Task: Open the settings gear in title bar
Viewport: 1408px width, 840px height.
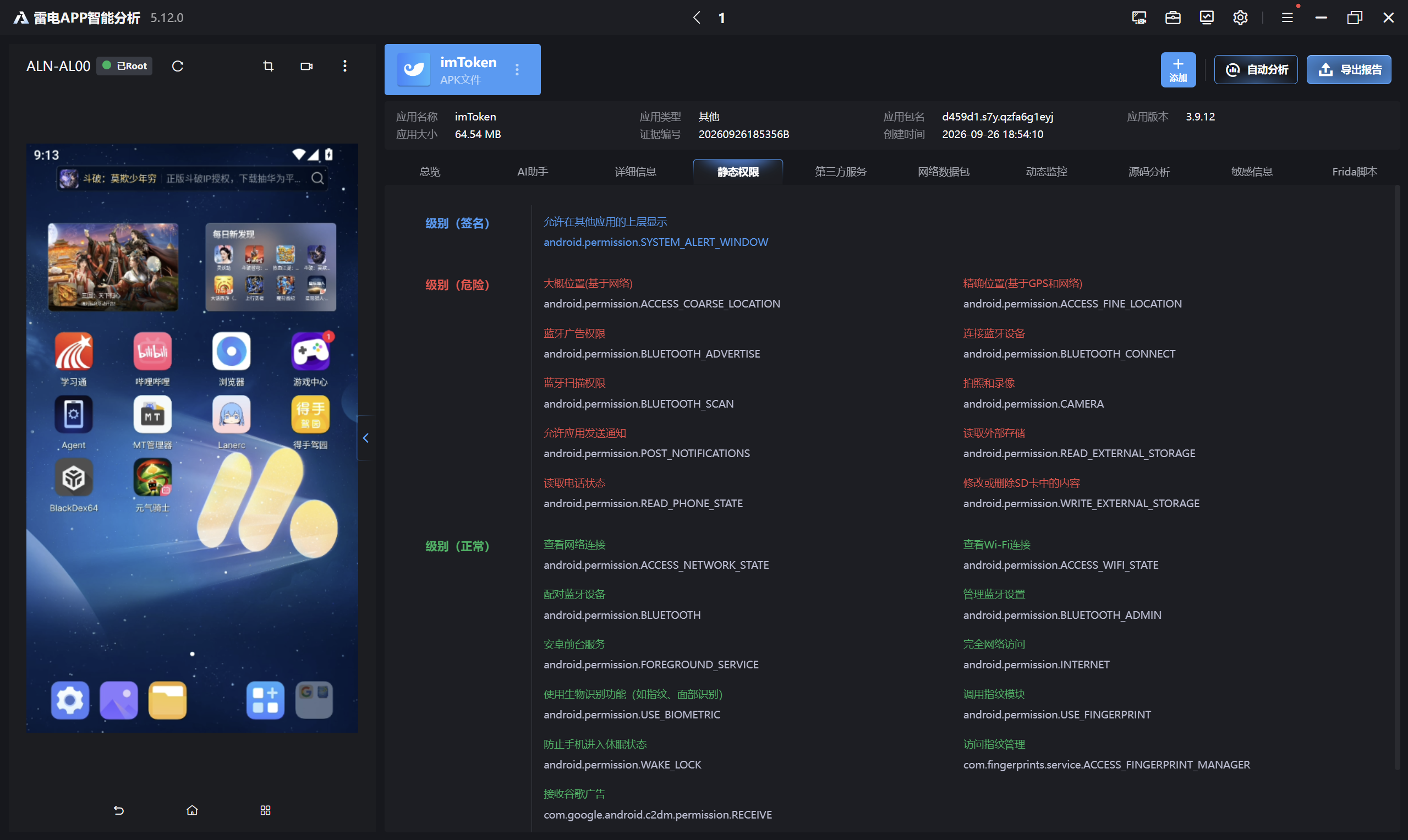Action: [x=1240, y=18]
